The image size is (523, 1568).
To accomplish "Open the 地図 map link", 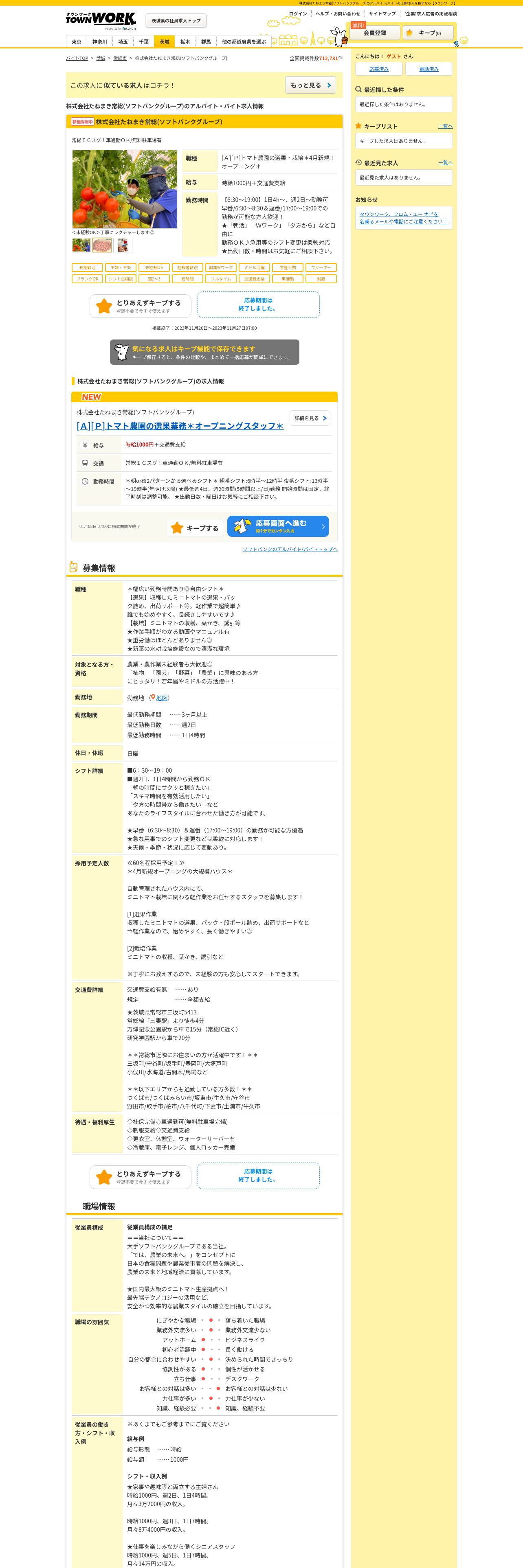I will coord(161,698).
